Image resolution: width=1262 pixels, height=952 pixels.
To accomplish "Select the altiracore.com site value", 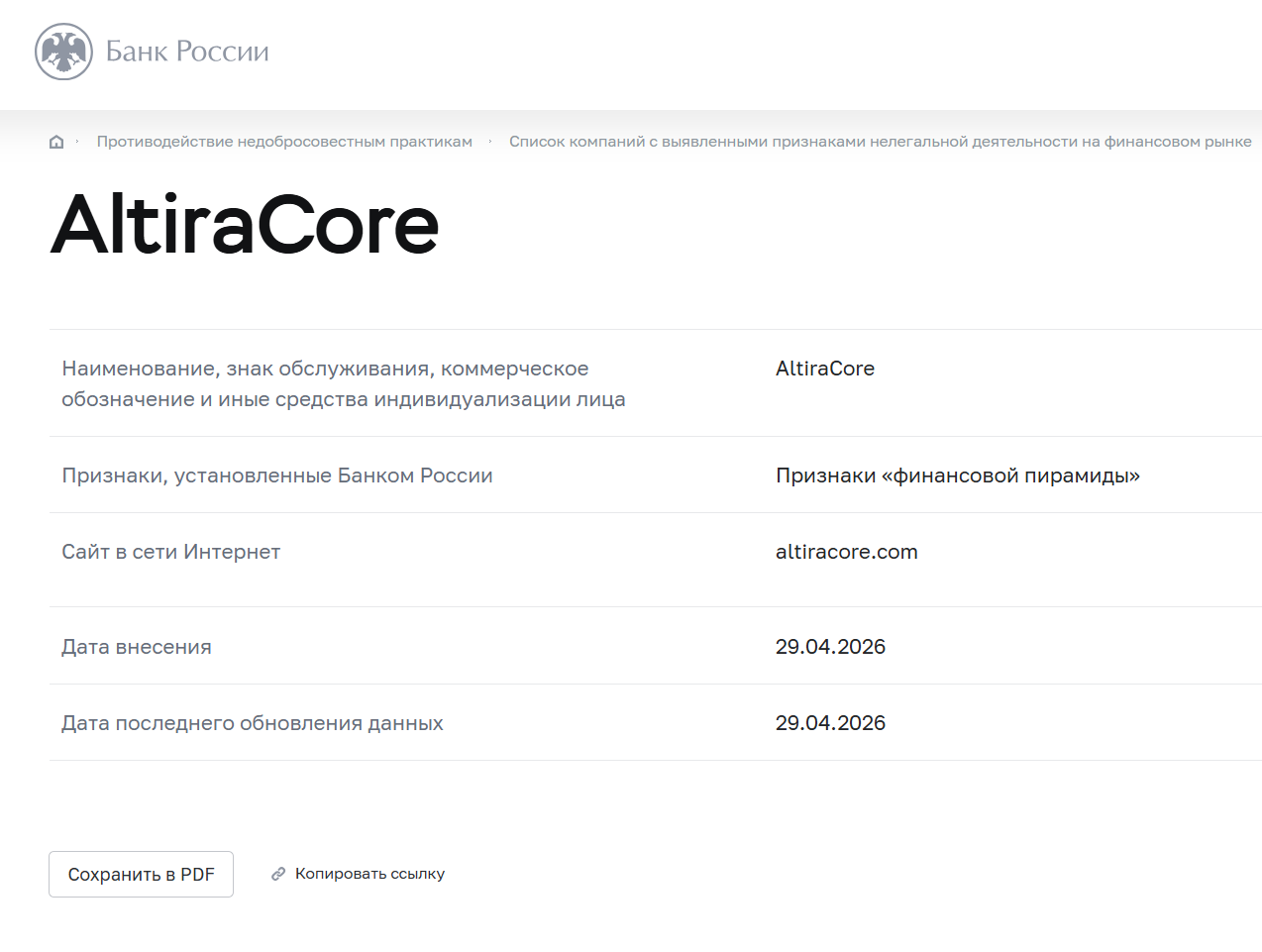I will (x=847, y=552).
